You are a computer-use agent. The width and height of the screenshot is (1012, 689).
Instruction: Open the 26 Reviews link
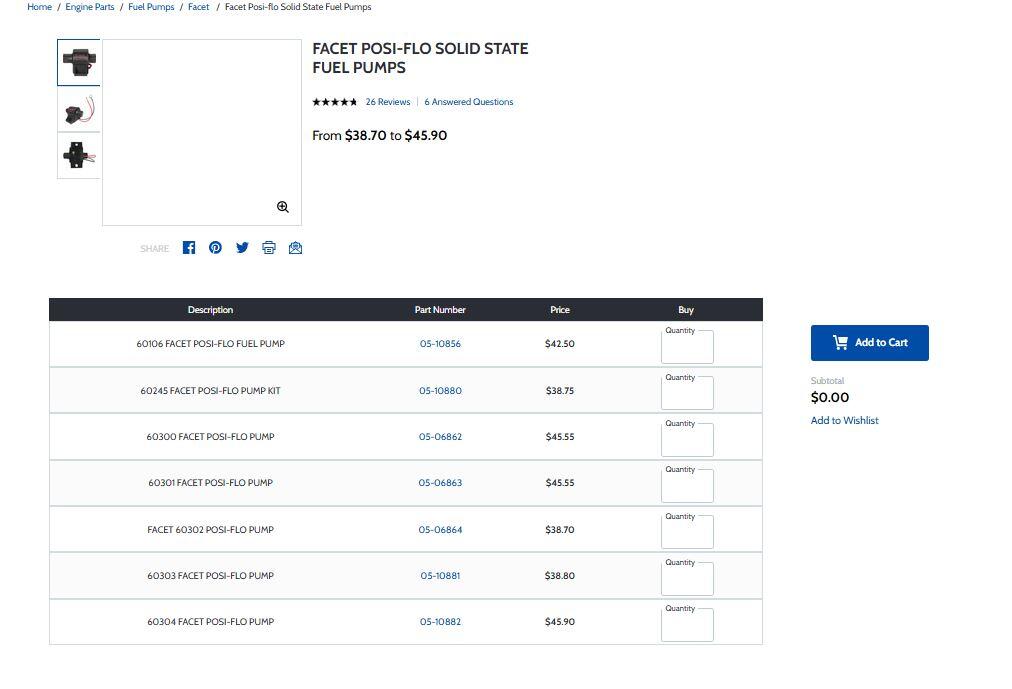click(x=388, y=102)
